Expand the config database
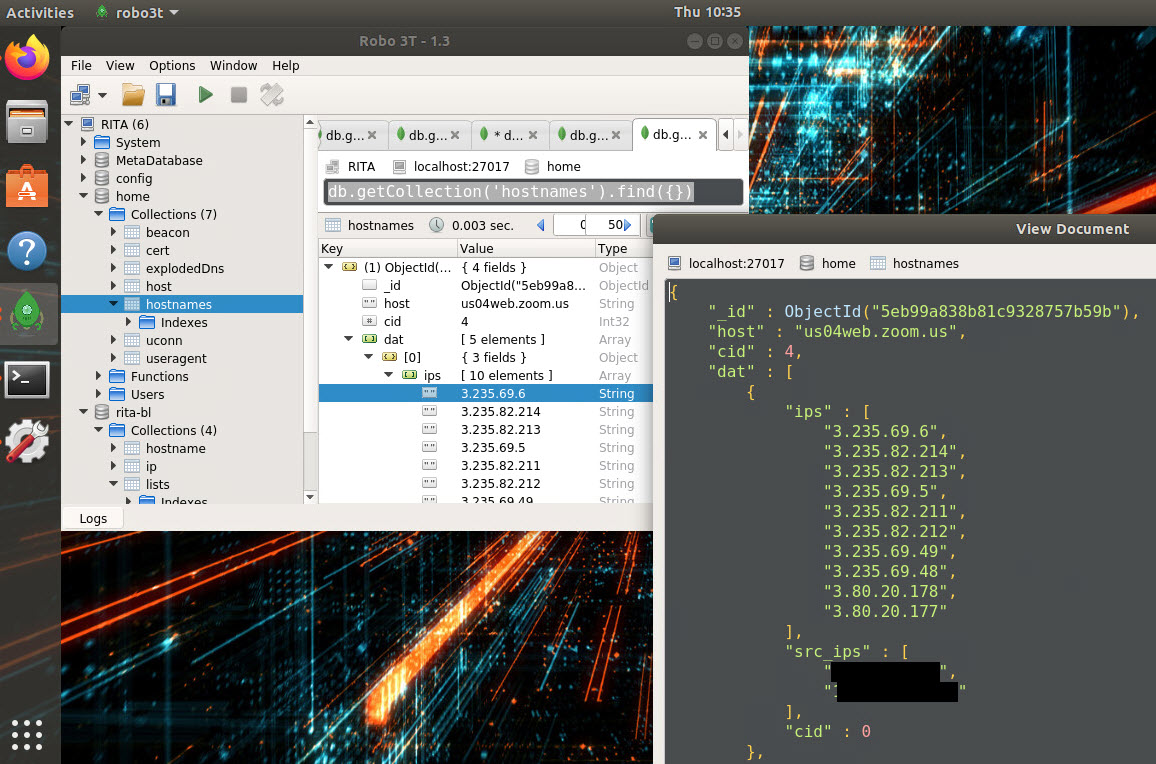 83,178
